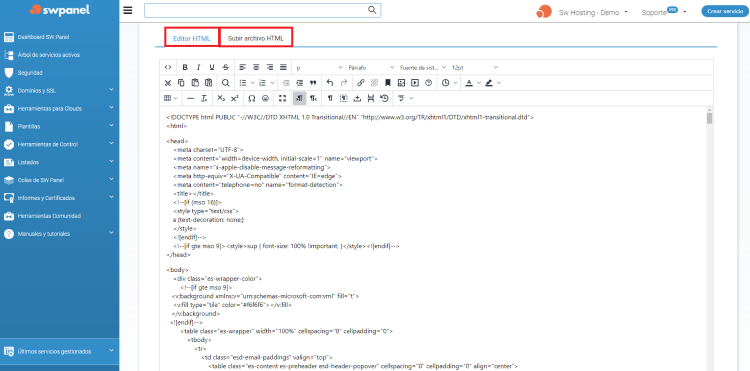Click the search magnifier in top bar

(x=373, y=10)
